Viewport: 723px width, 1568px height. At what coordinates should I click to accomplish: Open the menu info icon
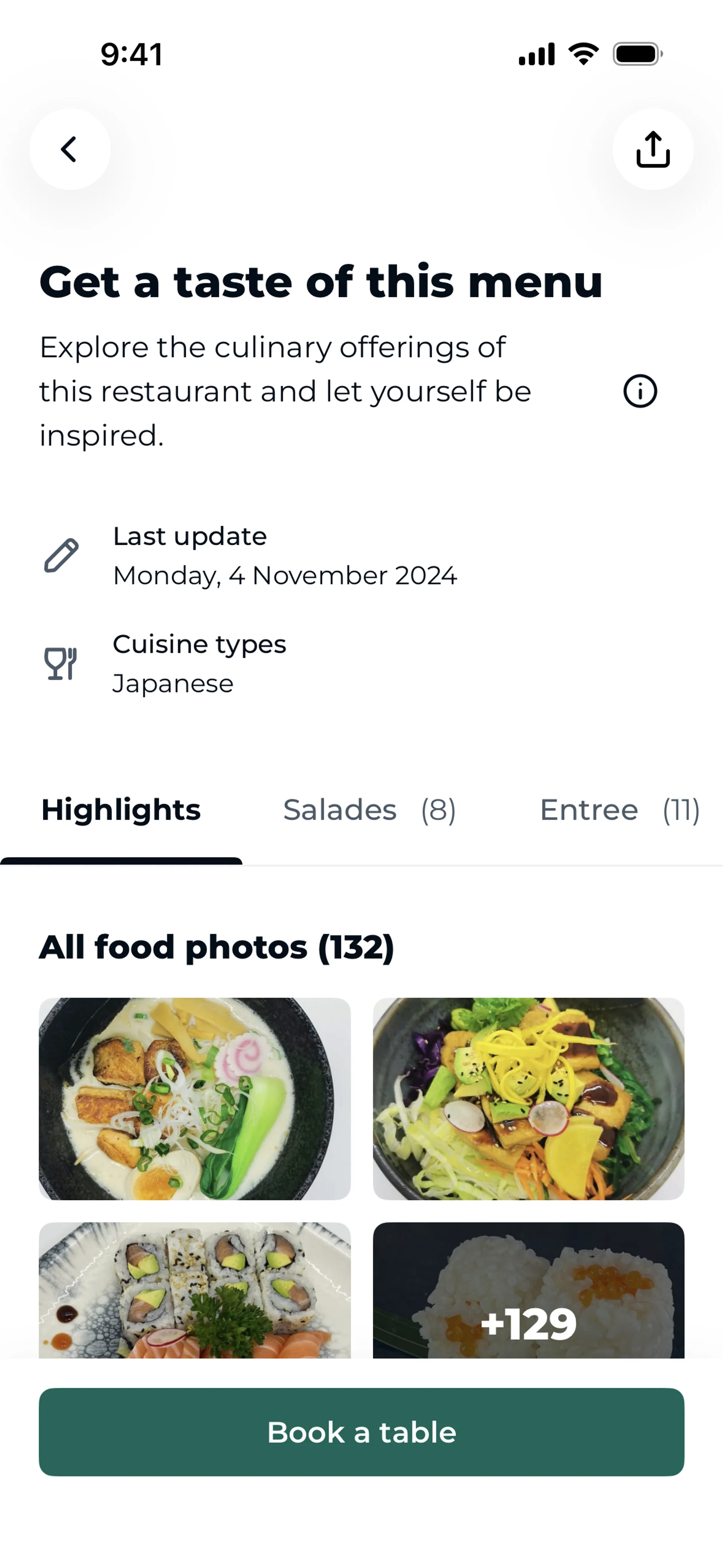point(640,391)
